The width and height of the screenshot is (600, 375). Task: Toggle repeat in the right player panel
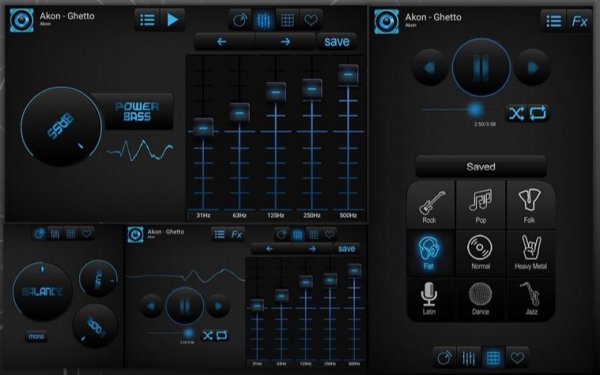(x=538, y=113)
